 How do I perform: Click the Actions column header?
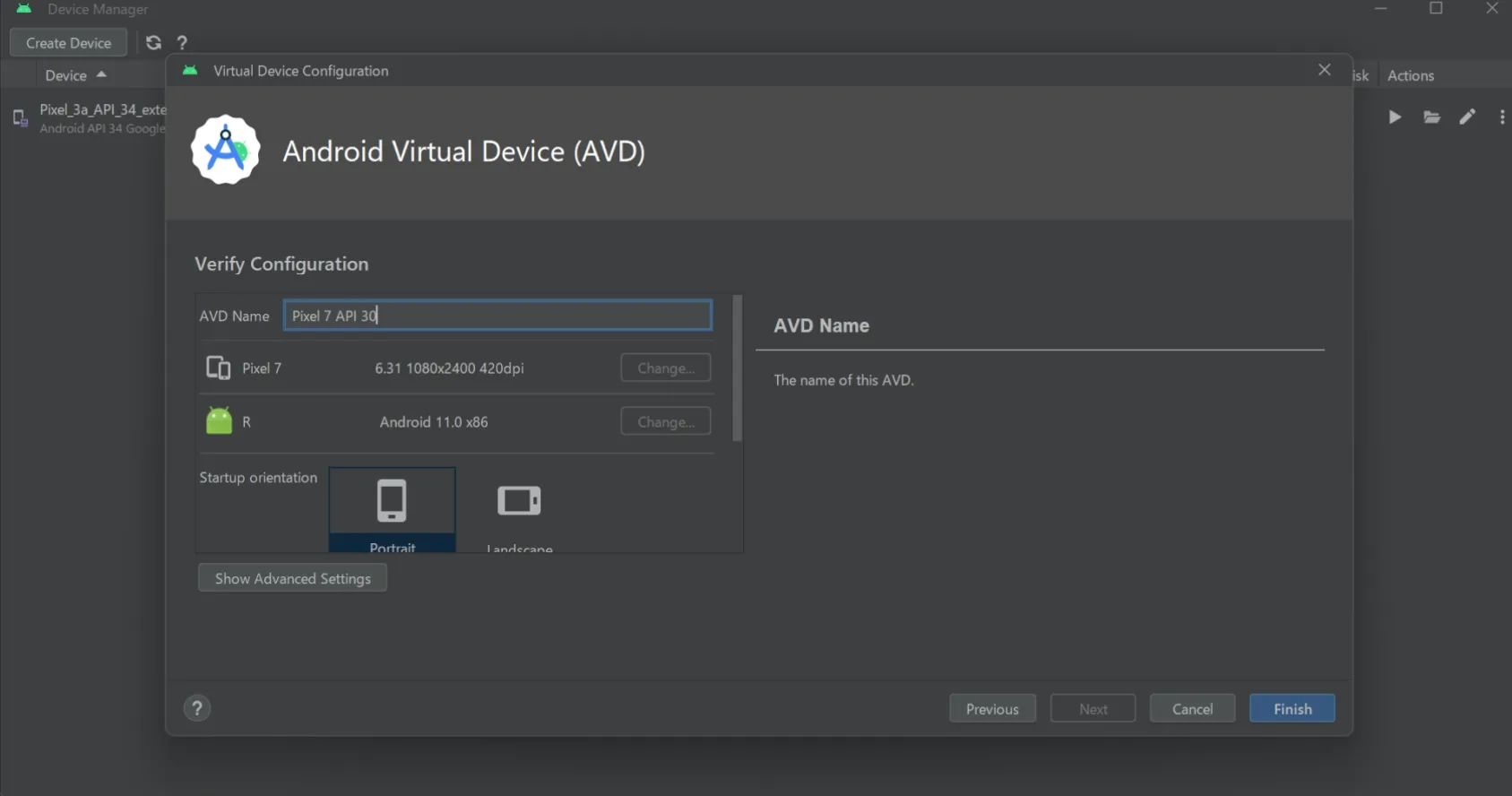pos(1411,75)
